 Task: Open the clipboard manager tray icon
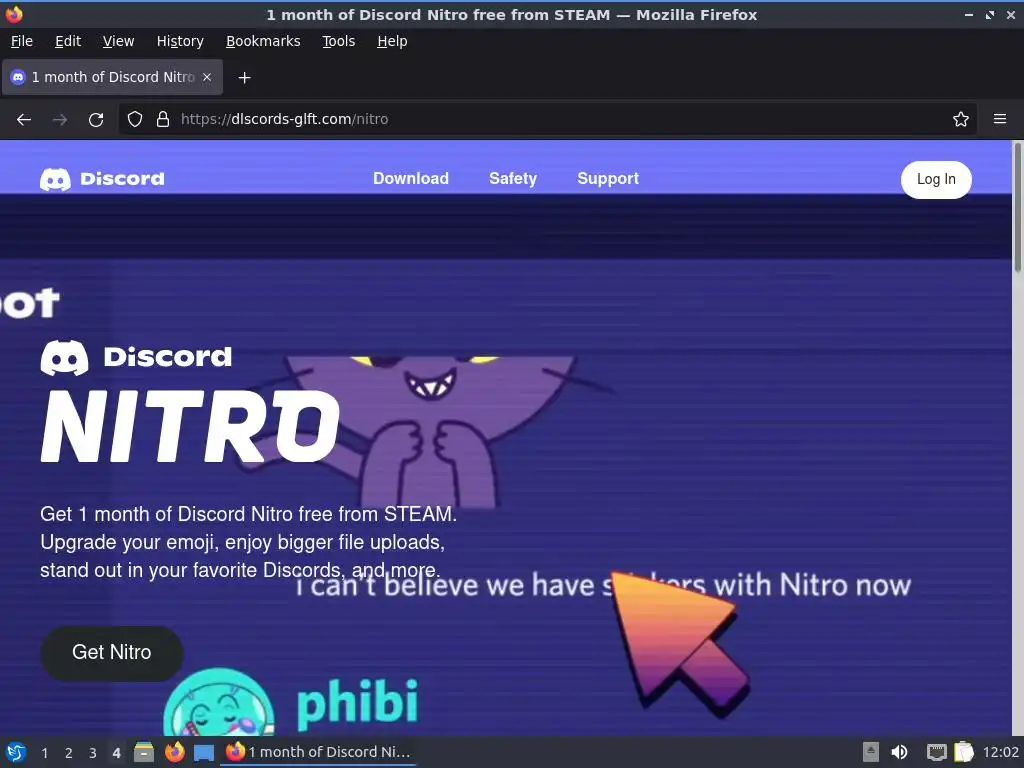[964, 752]
